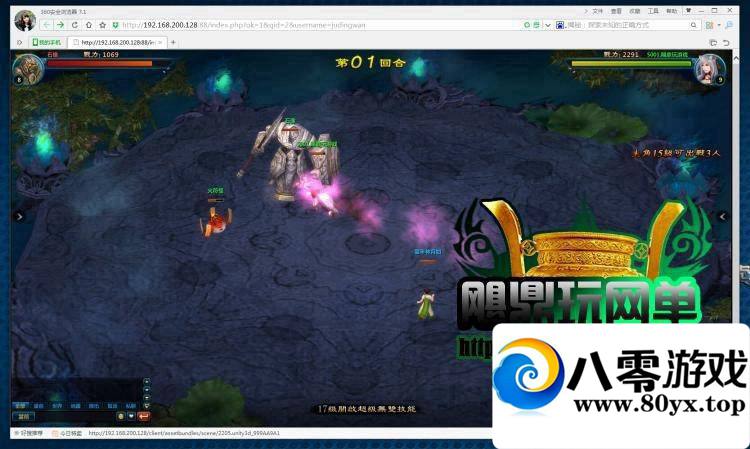Go back with the browser back arrow

tap(46, 25)
